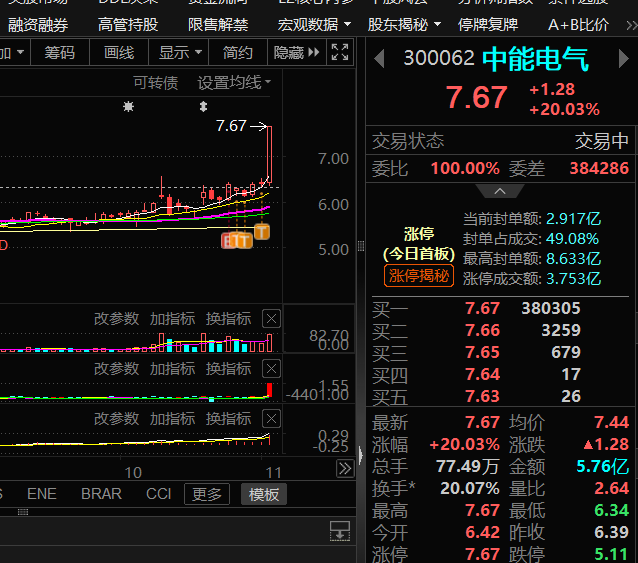
Task: Go to next stock with right arrow
Action: [x=623, y=58]
